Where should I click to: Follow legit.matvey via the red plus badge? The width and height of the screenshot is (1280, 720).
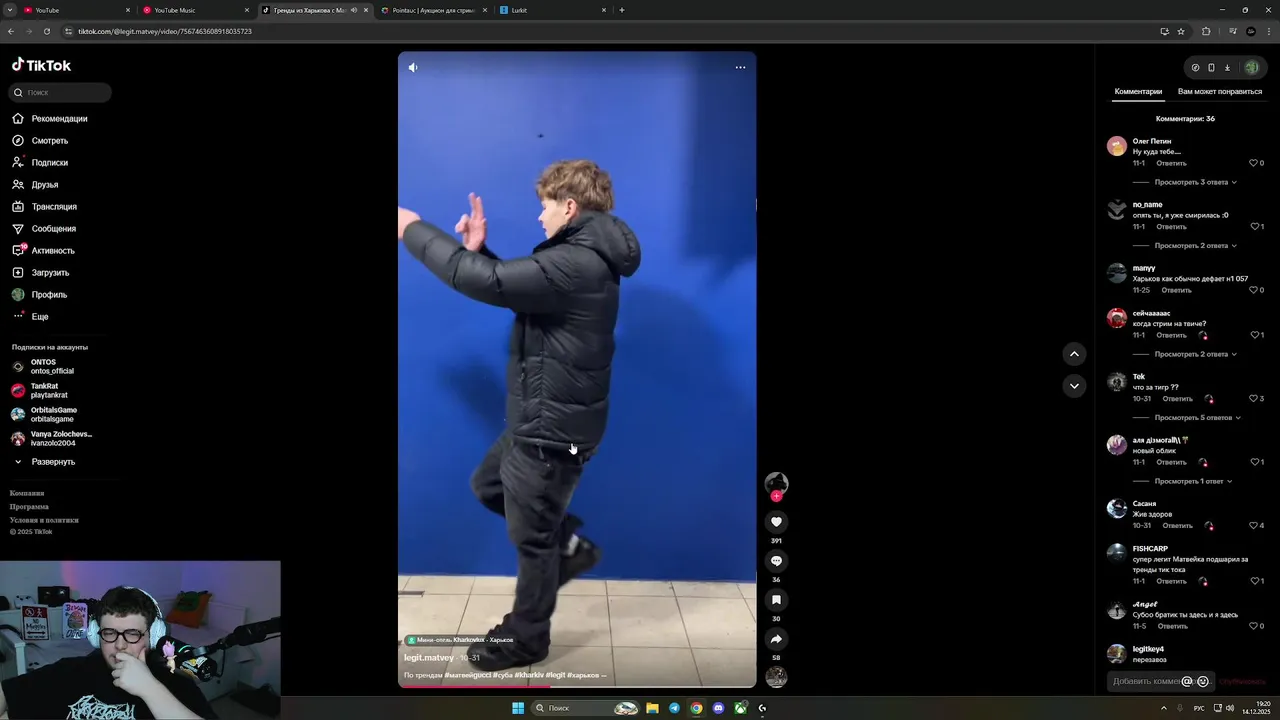point(776,496)
